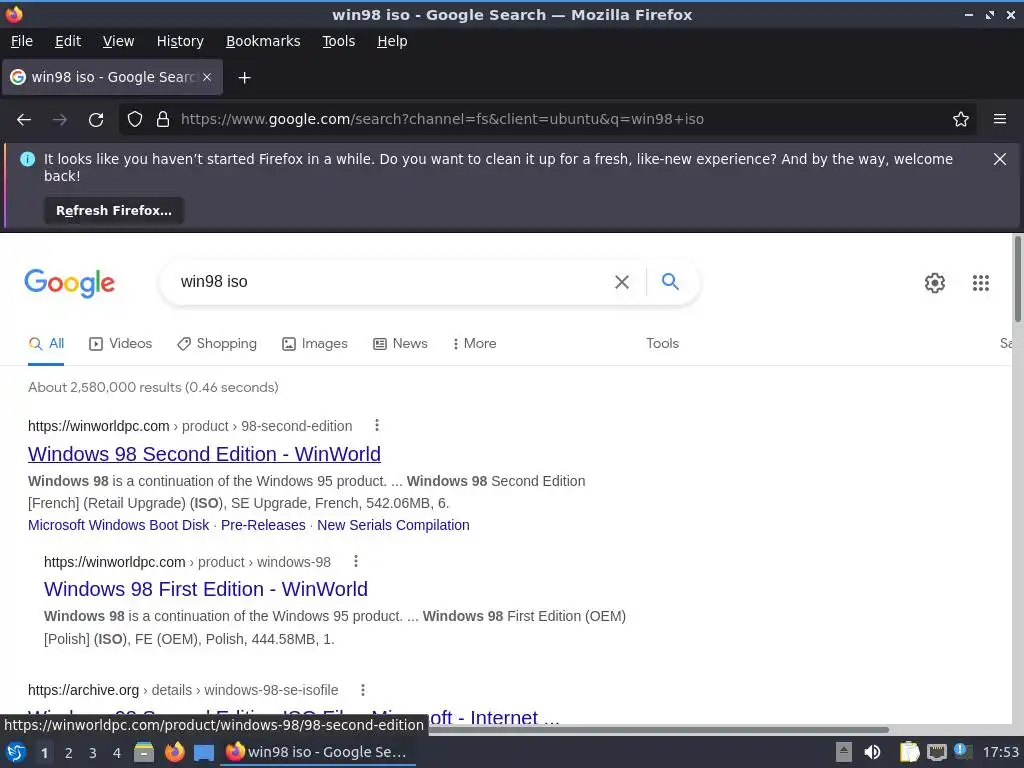Open New Serials Compilation sitelink
The width and height of the screenshot is (1024, 768).
click(393, 525)
